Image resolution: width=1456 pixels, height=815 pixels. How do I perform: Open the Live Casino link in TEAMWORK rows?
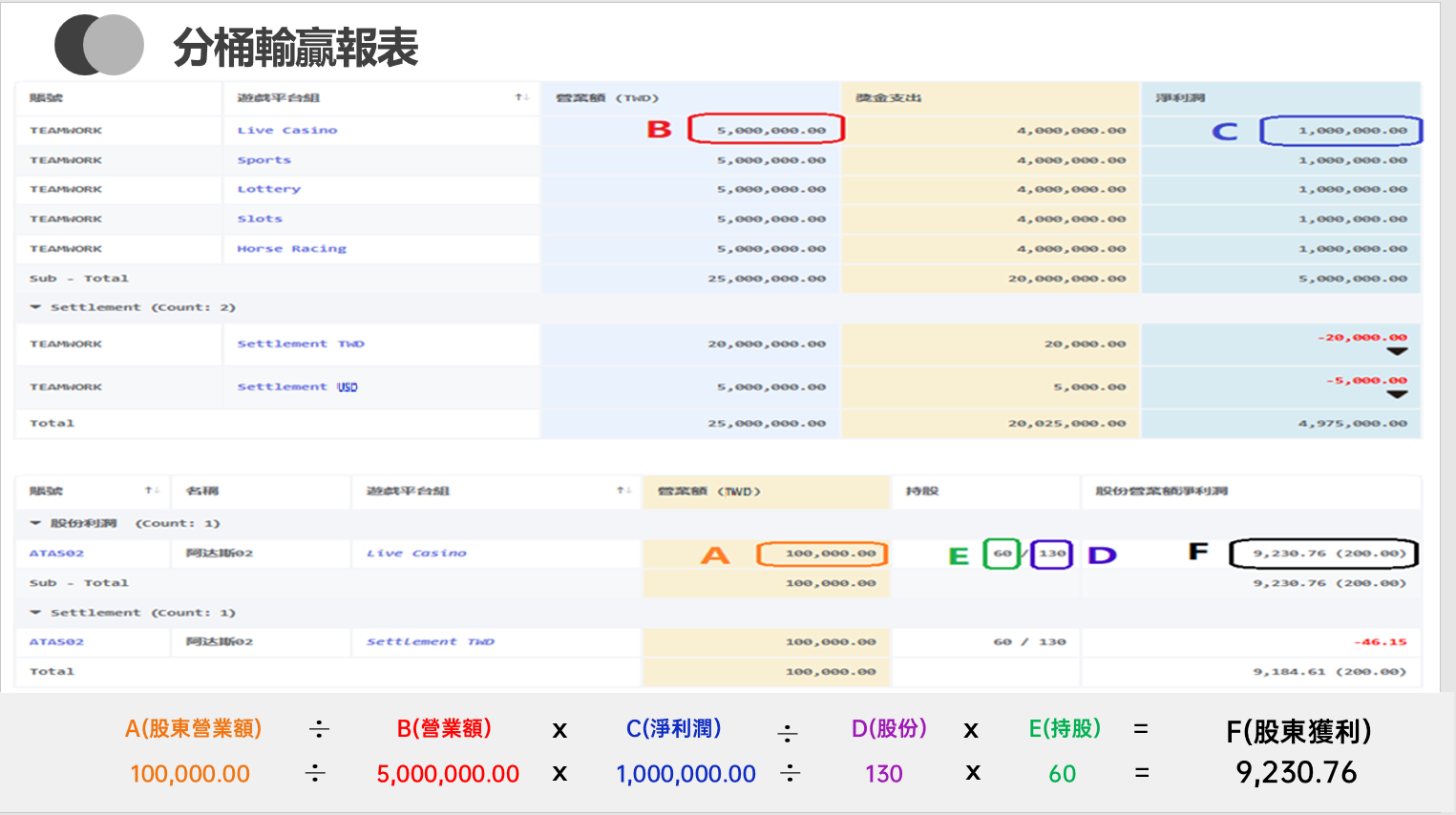(x=287, y=130)
